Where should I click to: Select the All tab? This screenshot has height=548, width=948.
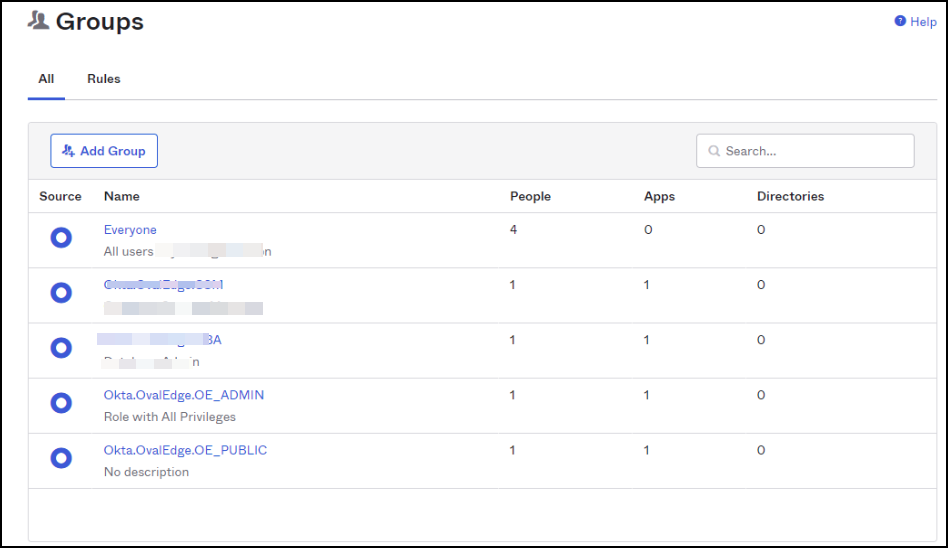[x=46, y=79]
